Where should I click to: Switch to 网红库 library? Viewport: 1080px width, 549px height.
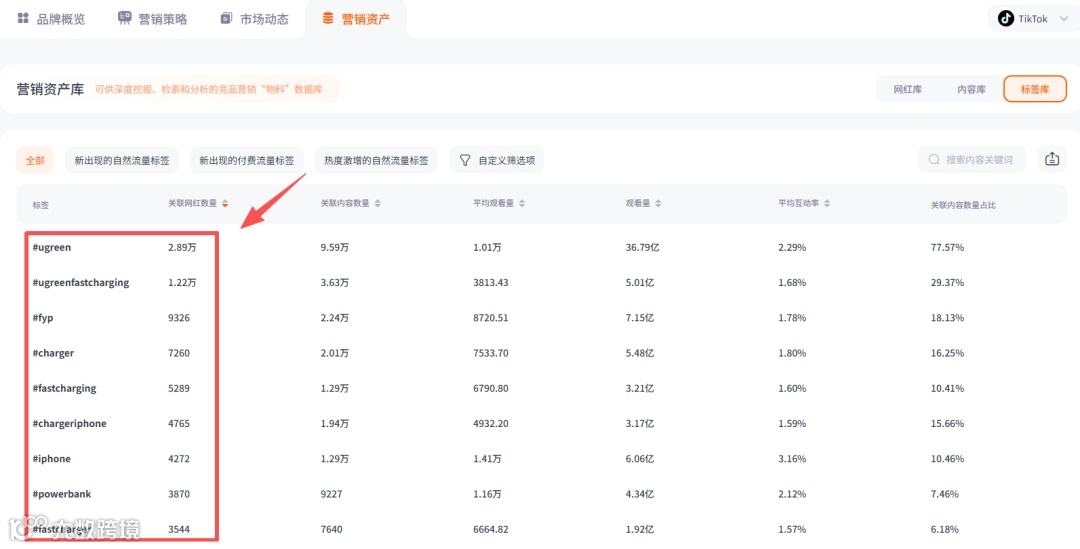(907, 90)
